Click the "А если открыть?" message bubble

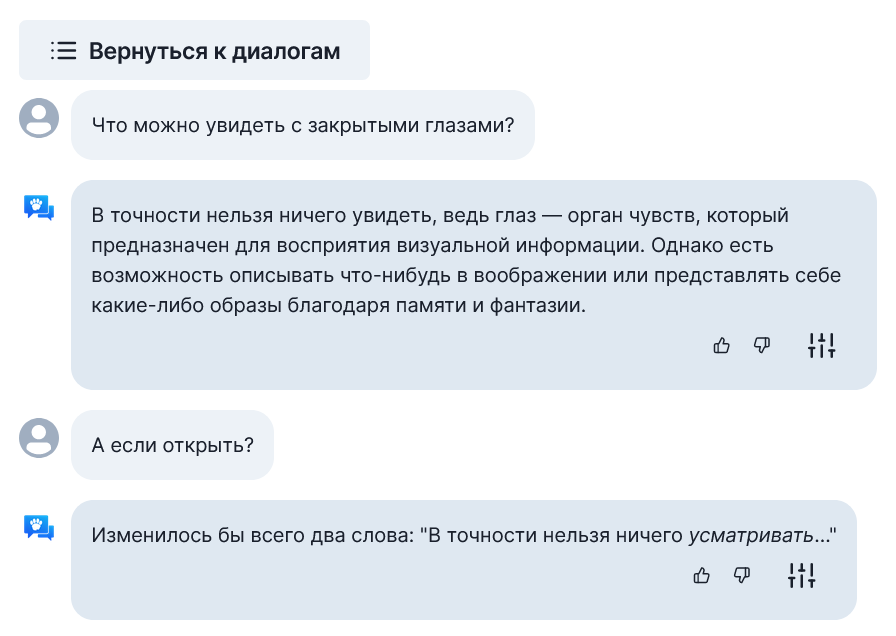coord(172,444)
